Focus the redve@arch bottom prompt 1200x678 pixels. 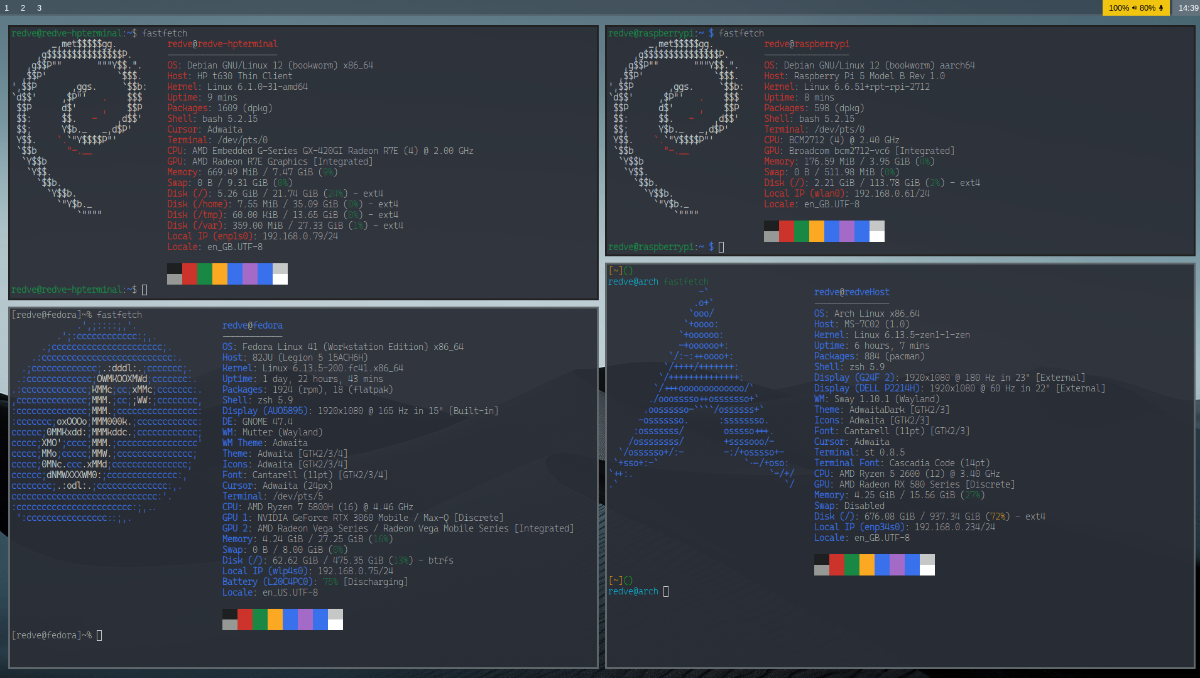coord(666,591)
